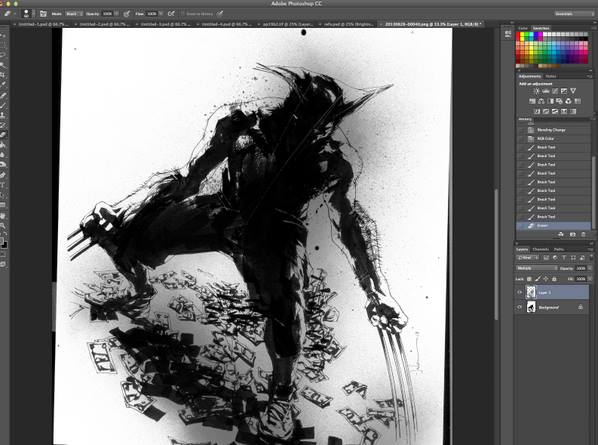Filter layers by type layers
This screenshot has height=445, width=598.
tap(564, 258)
